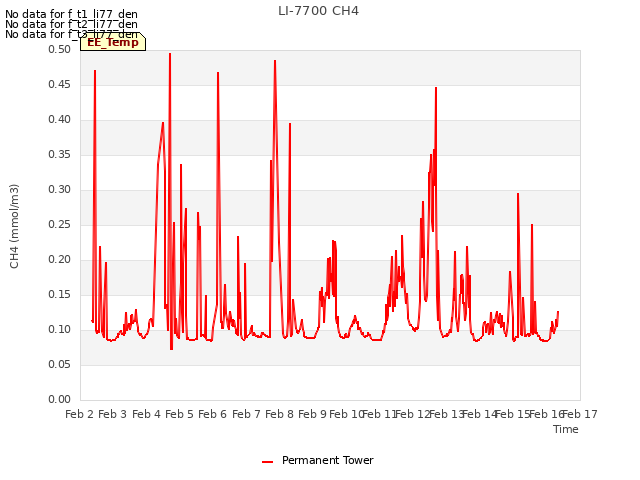Click the Feb 8 x-axis label

[279, 414]
